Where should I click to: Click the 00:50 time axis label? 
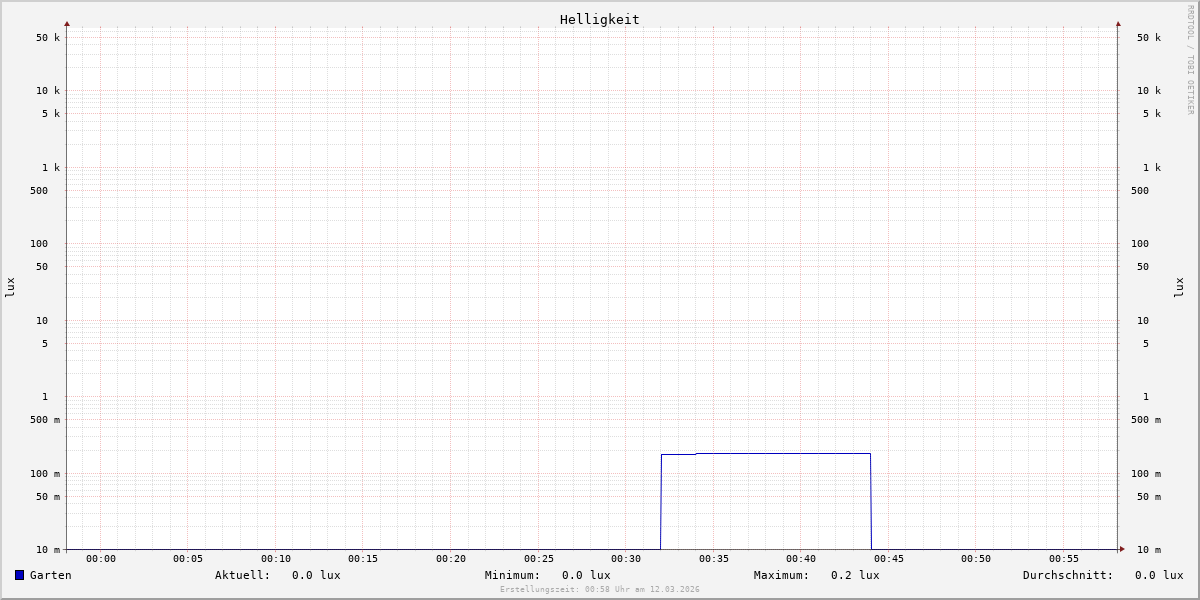click(976, 559)
